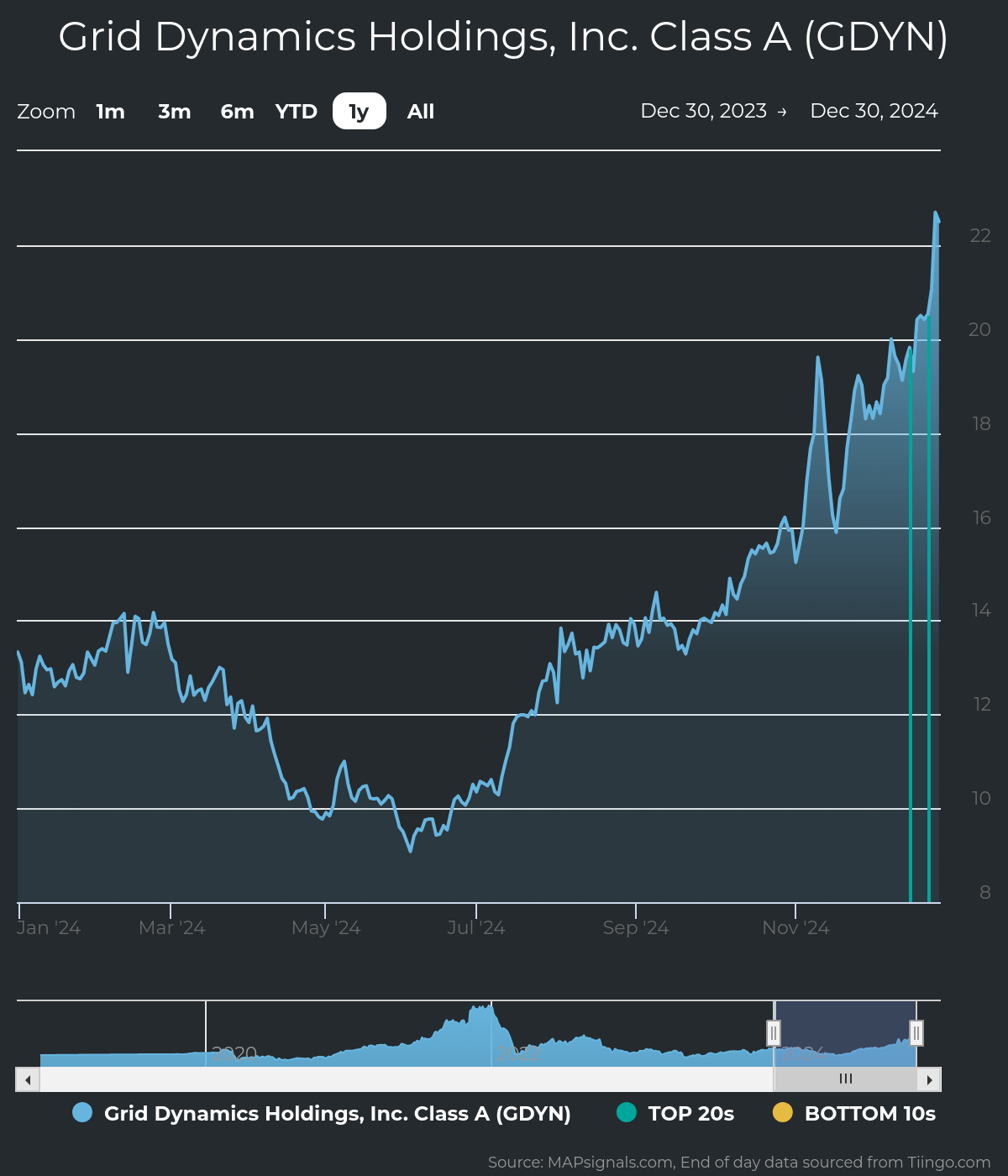Click the Nov '24 axis label
Image resolution: width=1008 pixels, height=1176 pixels.
click(x=795, y=927)
